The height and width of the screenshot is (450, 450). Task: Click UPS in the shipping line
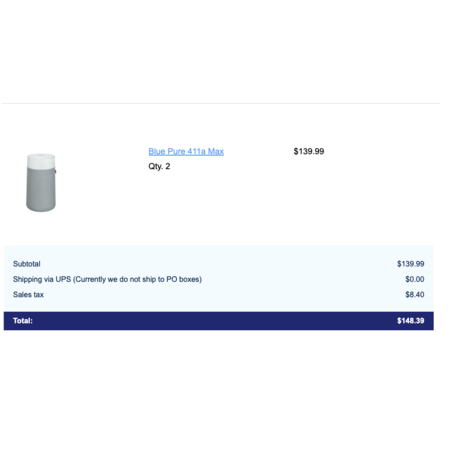point(63,279)
